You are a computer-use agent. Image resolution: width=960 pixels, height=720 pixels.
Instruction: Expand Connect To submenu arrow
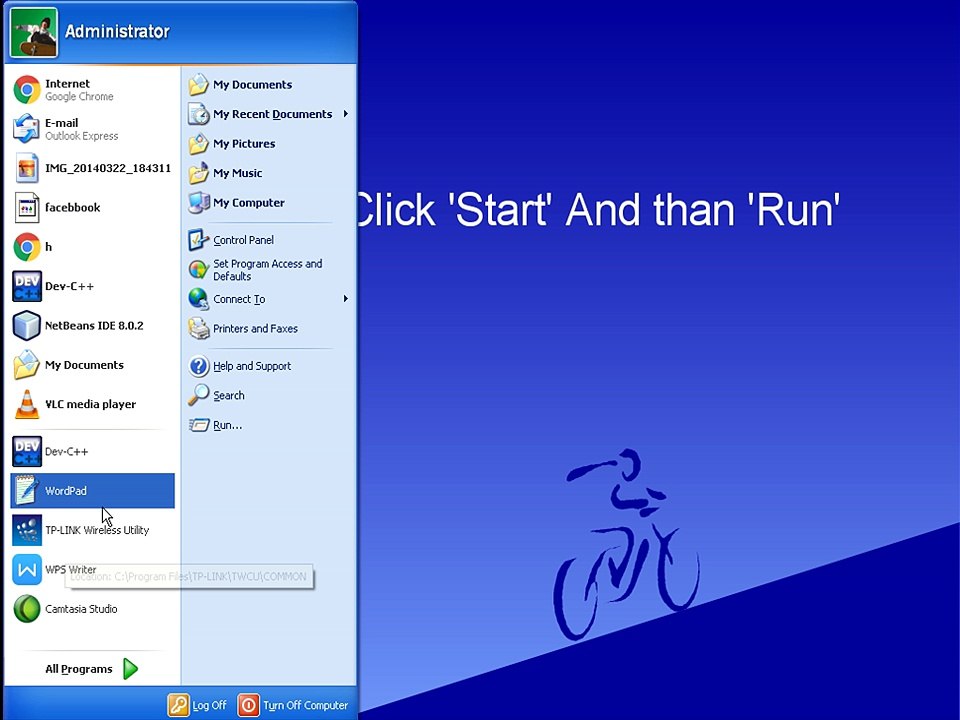click(346, 299)
